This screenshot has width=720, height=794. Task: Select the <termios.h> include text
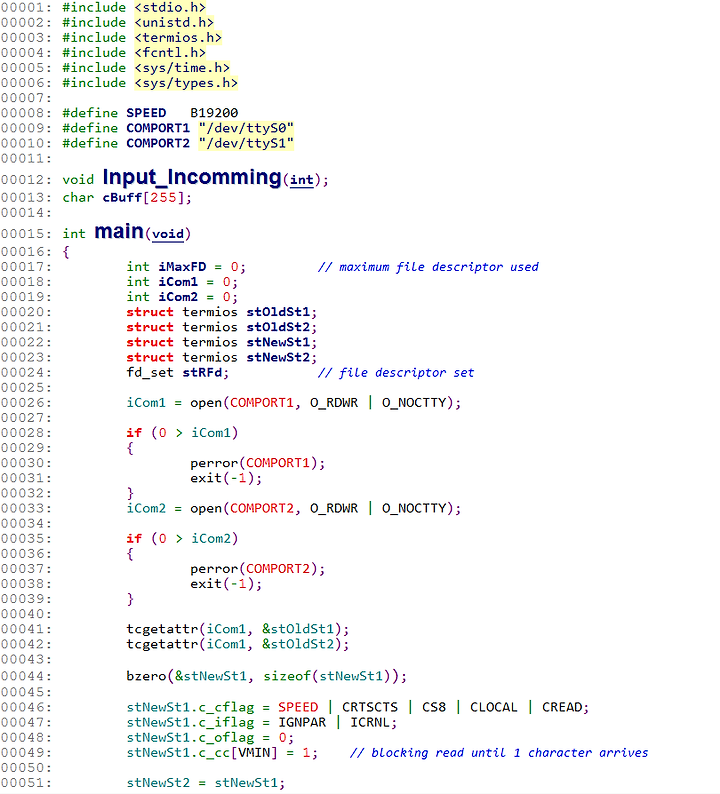[178, 38]
